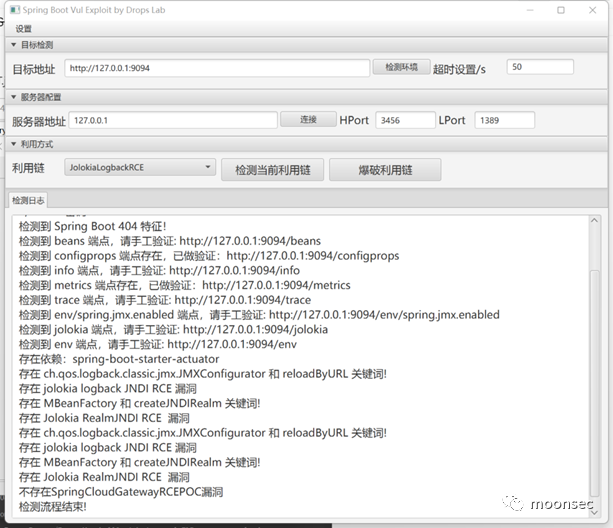Open the 设置 menu
The height and width of the screenshot is (528, 613).
pyautogui.click(x=23, y=29)
